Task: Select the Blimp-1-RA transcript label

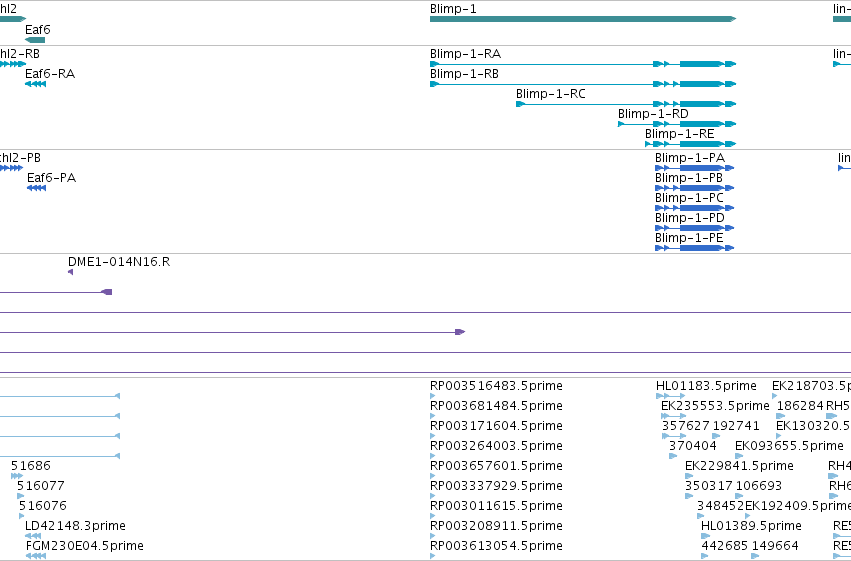Action: (x=465, y=54)
